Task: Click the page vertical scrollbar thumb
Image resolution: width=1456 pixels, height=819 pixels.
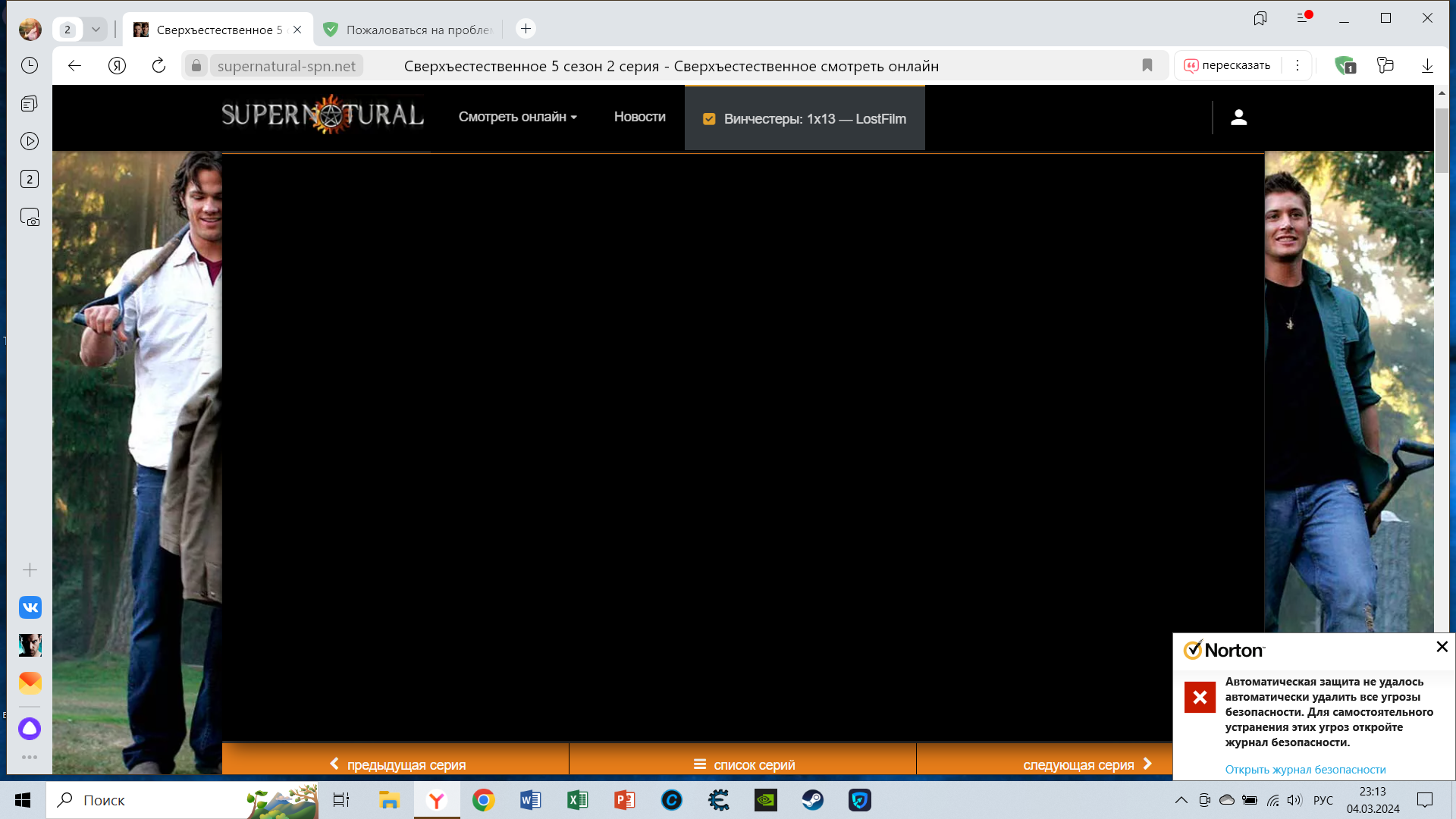Action: 1441,140
